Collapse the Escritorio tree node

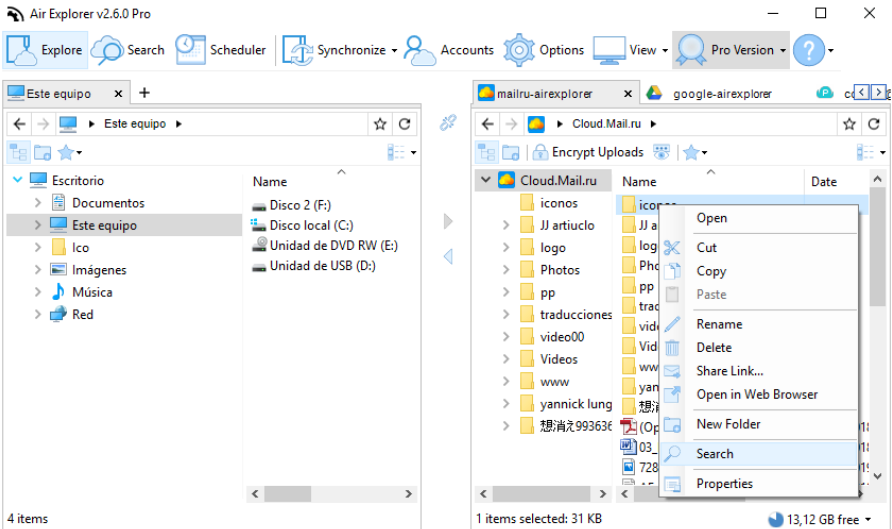(18, 180)
